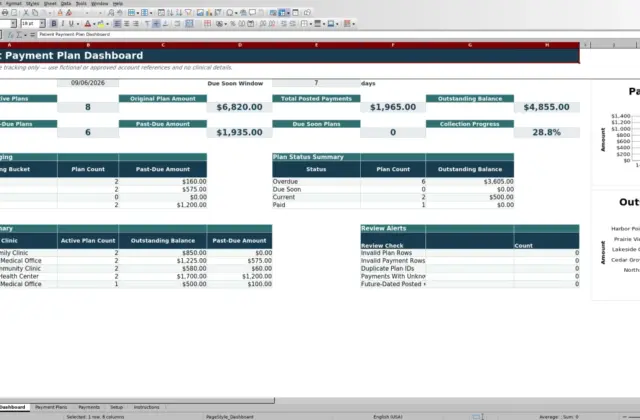640x420 pixels.
Task: Click the Copy icon in toolbar
Action: click(x=35, y=13)
